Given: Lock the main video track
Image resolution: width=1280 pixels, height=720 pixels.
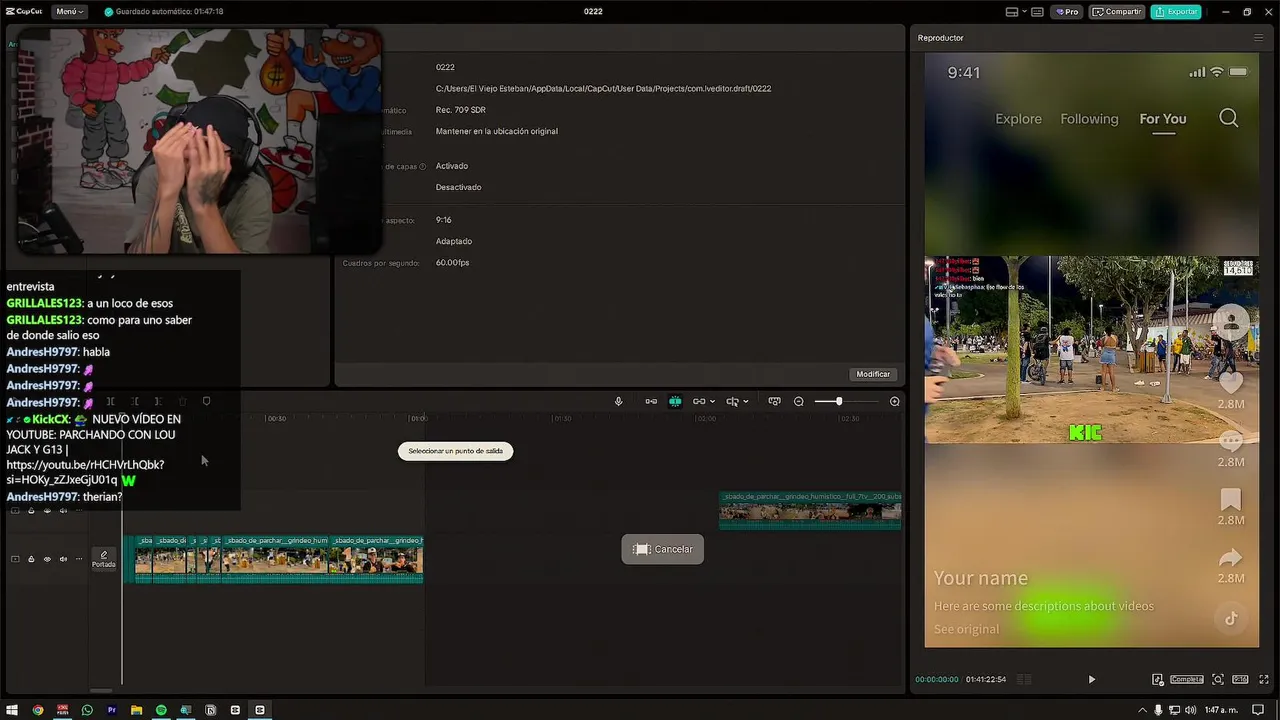Looking at the screenshot, I should (31, 559).
